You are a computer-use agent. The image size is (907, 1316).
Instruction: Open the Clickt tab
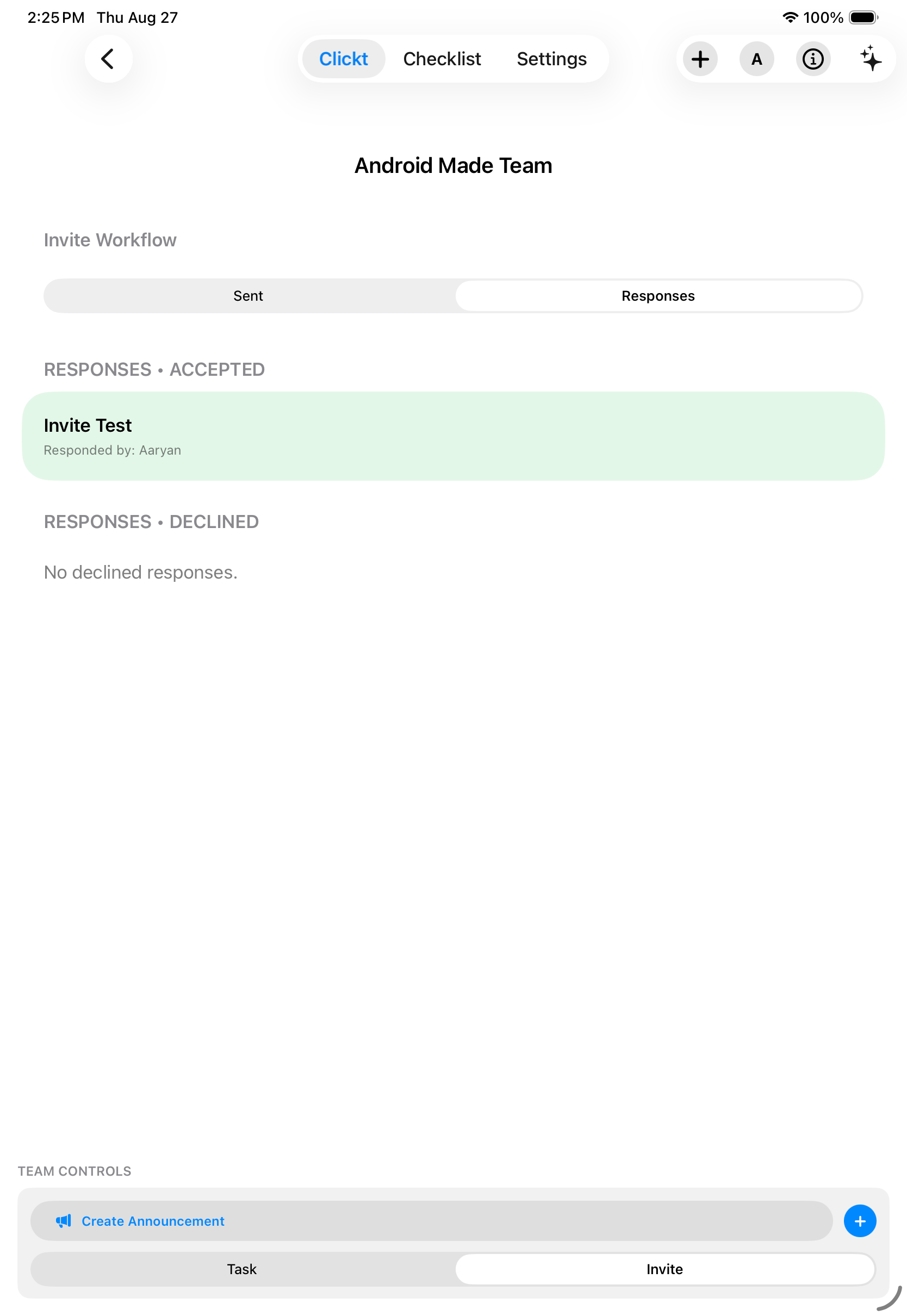coord(343,59)
